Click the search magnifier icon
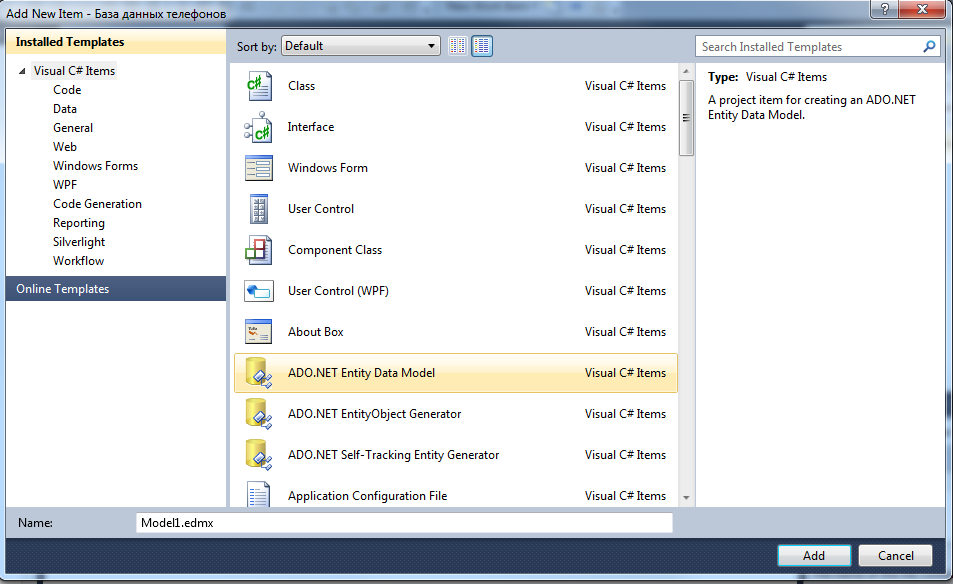 coord(929,47)
